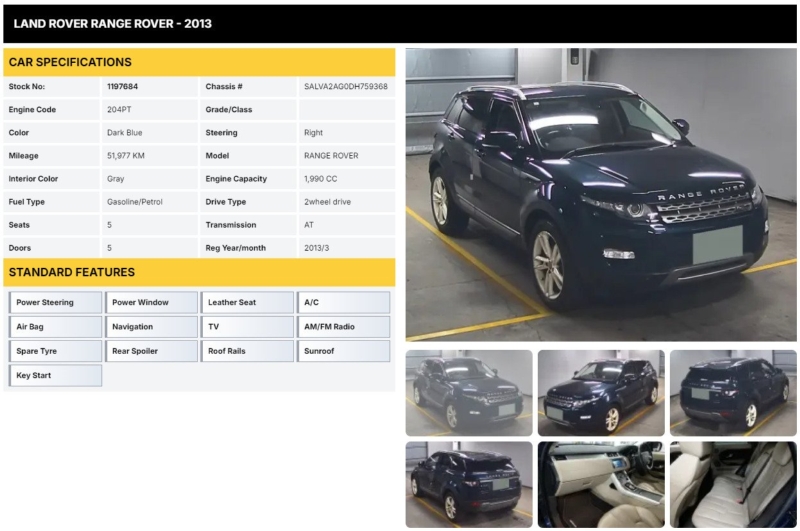
Task: Open the large main car photo
Action: (600, 194)
